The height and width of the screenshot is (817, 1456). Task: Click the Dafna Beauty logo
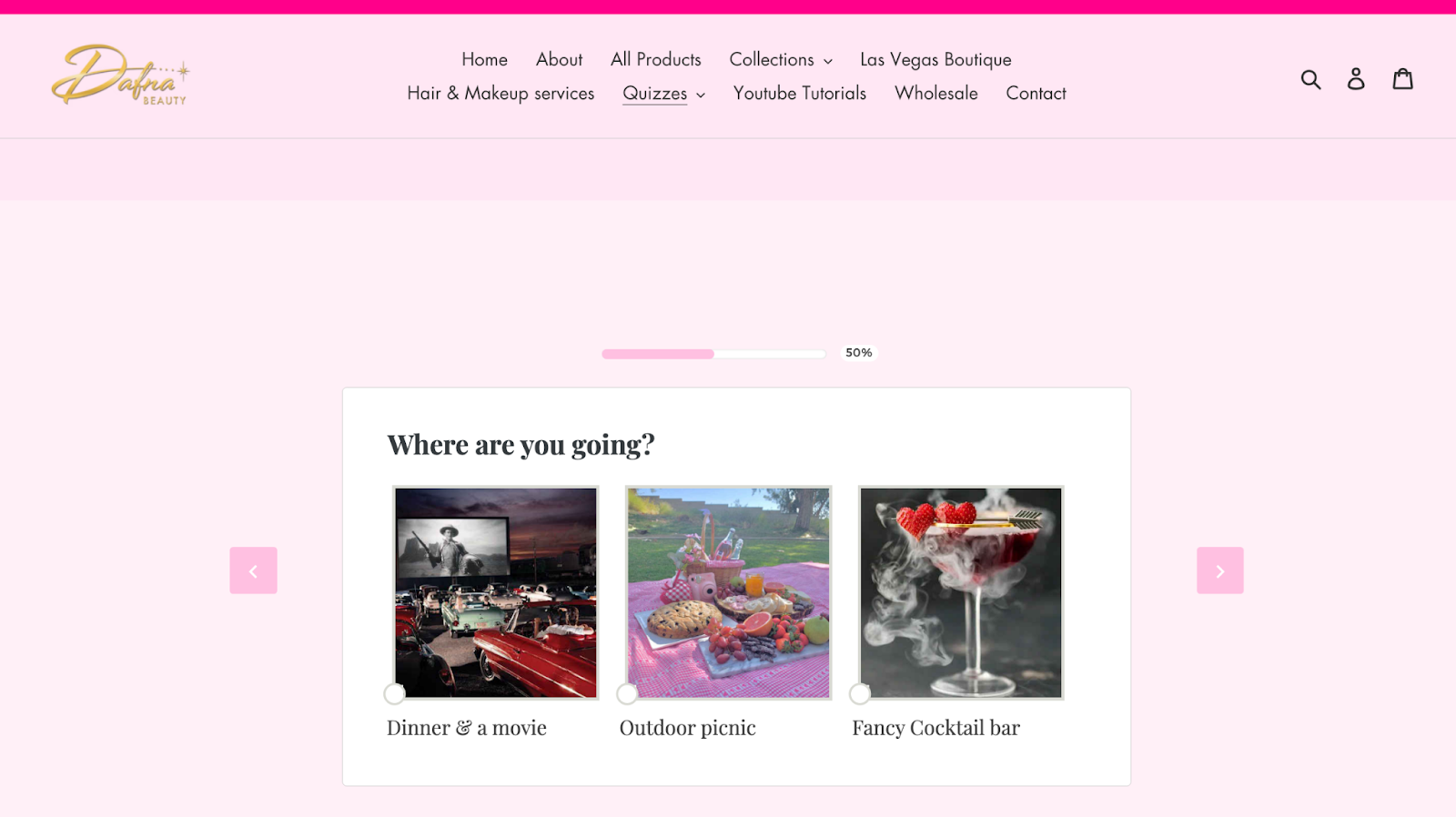120,76
